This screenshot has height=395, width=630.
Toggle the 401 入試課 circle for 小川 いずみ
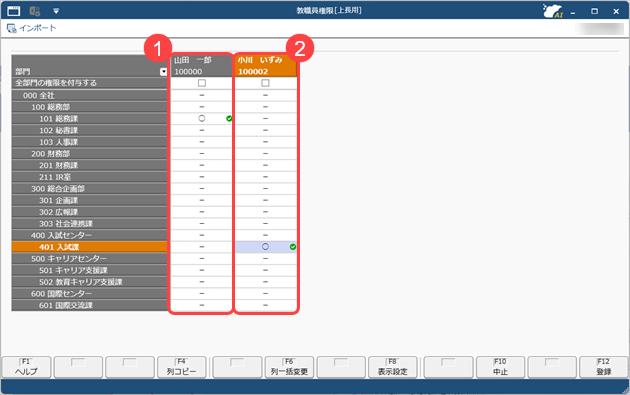(265, 247)
